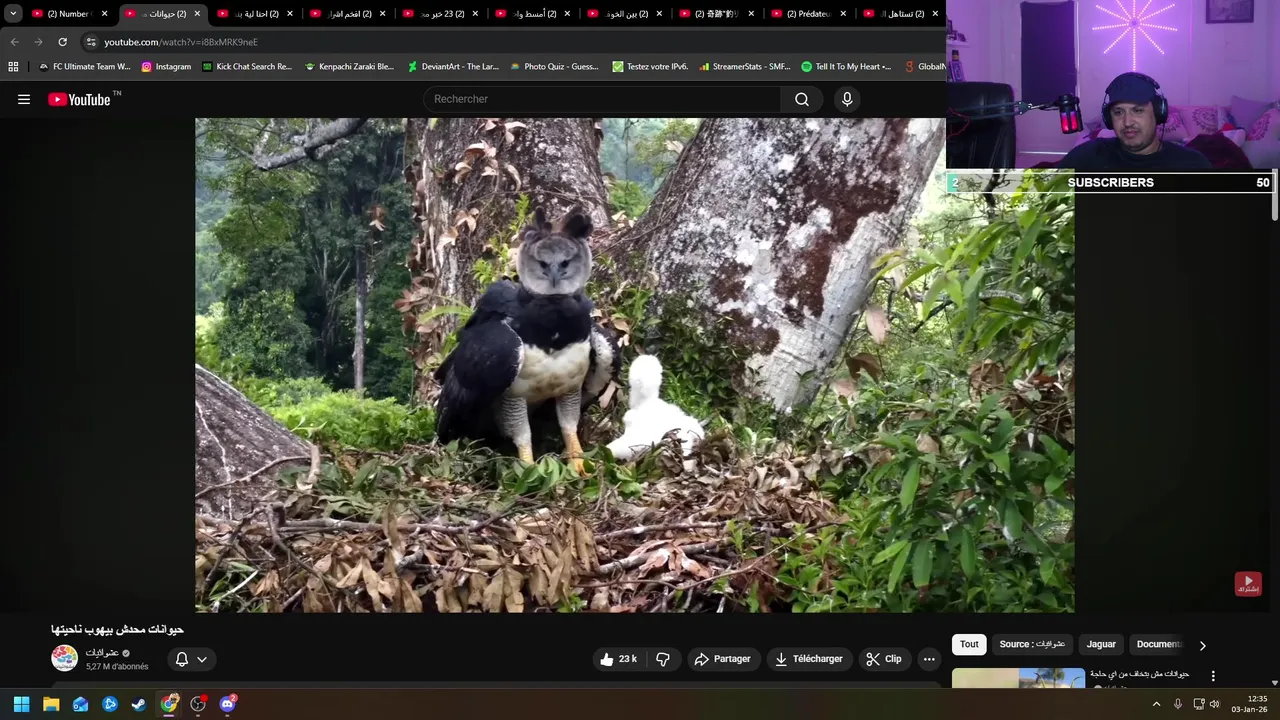The image size is (1280, 720).
Task: Open the Outlook mail taskbar icon
Action: click(80, 704)
